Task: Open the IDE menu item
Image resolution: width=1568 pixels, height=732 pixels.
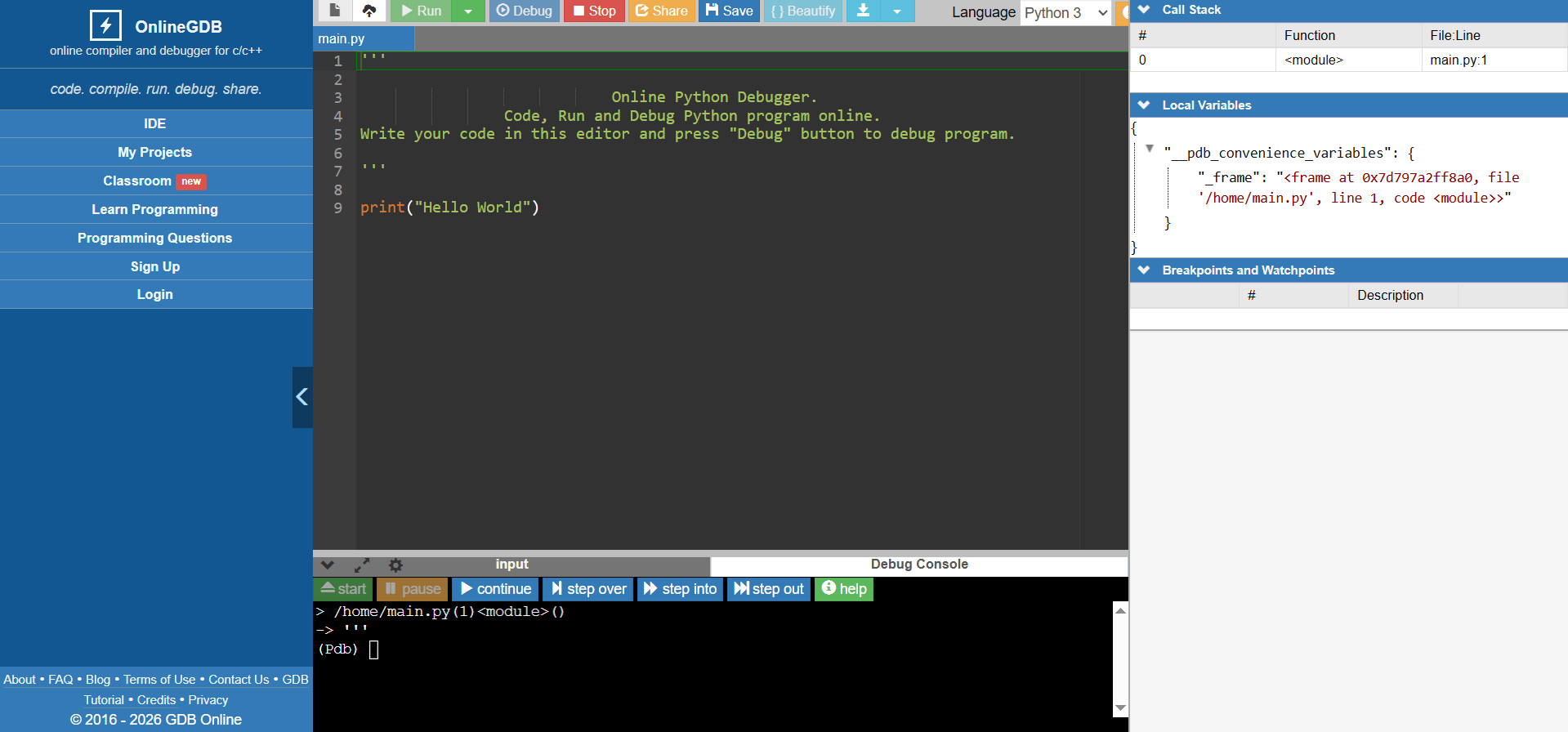Action: (155, 123)
